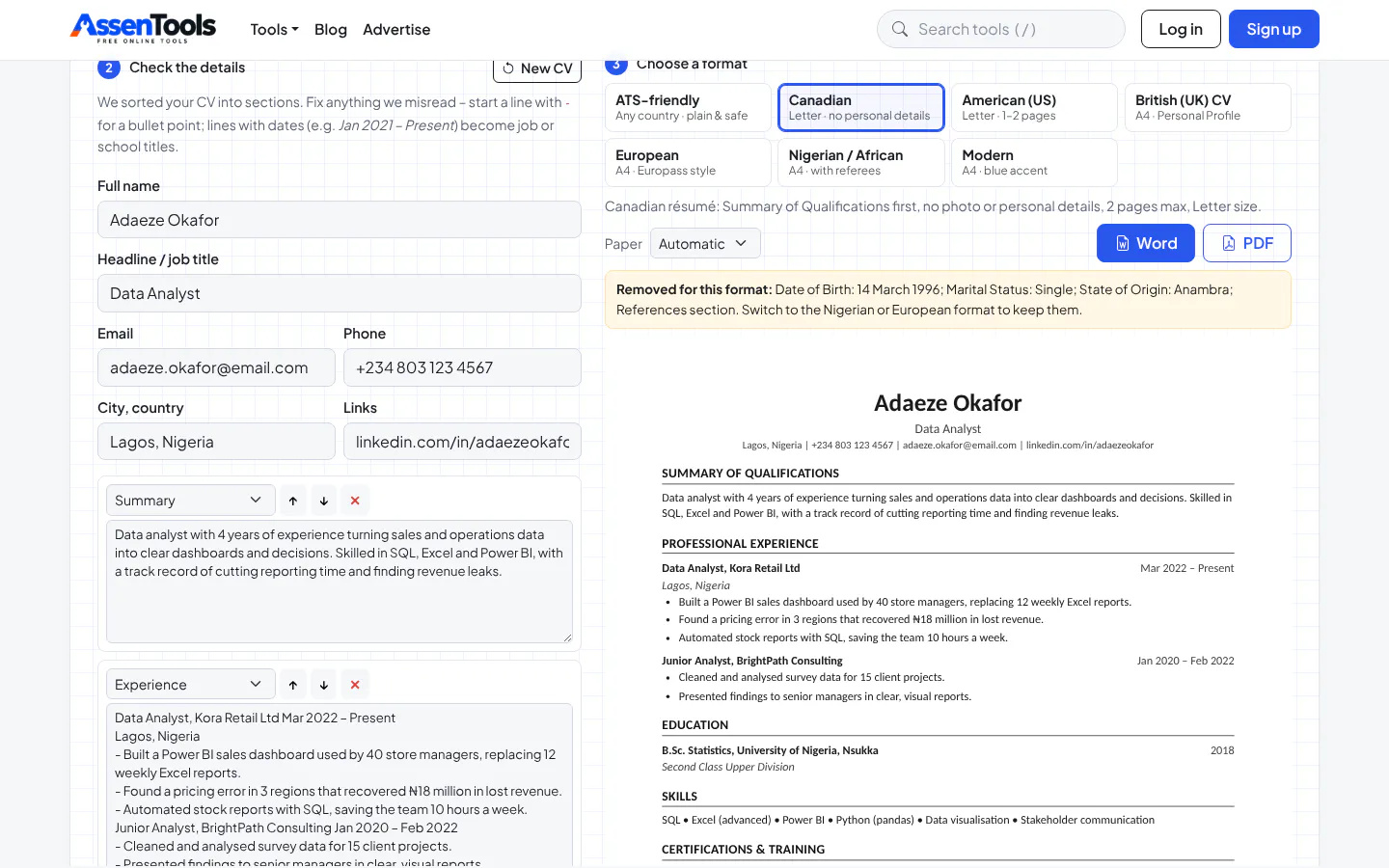Edit the City, country field
The height and width of the screenshot is (868, 1389).
click(x=216, y=442)
